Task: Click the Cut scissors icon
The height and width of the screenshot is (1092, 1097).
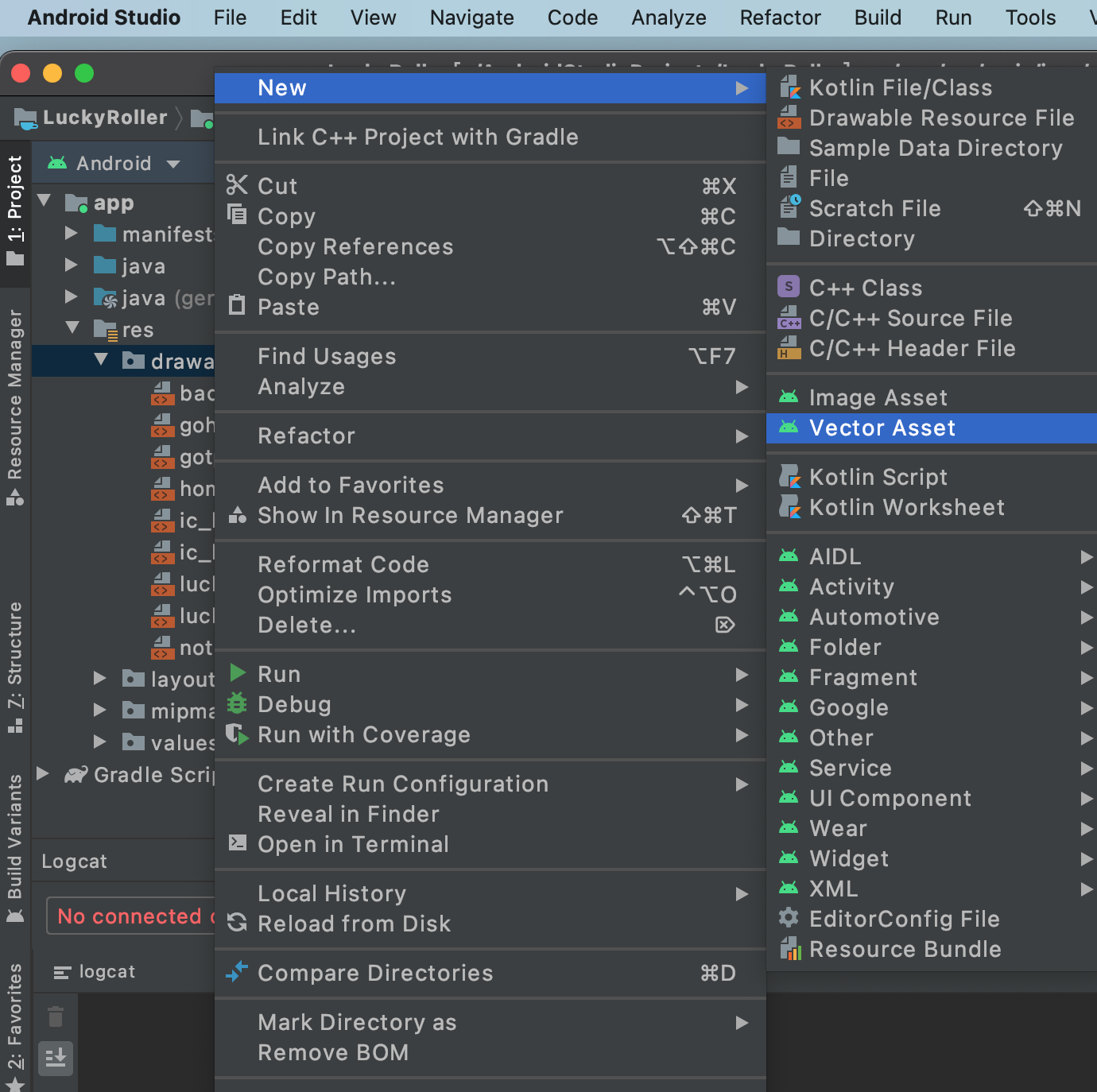Action: pyautogui.click(x=237, y=185)
